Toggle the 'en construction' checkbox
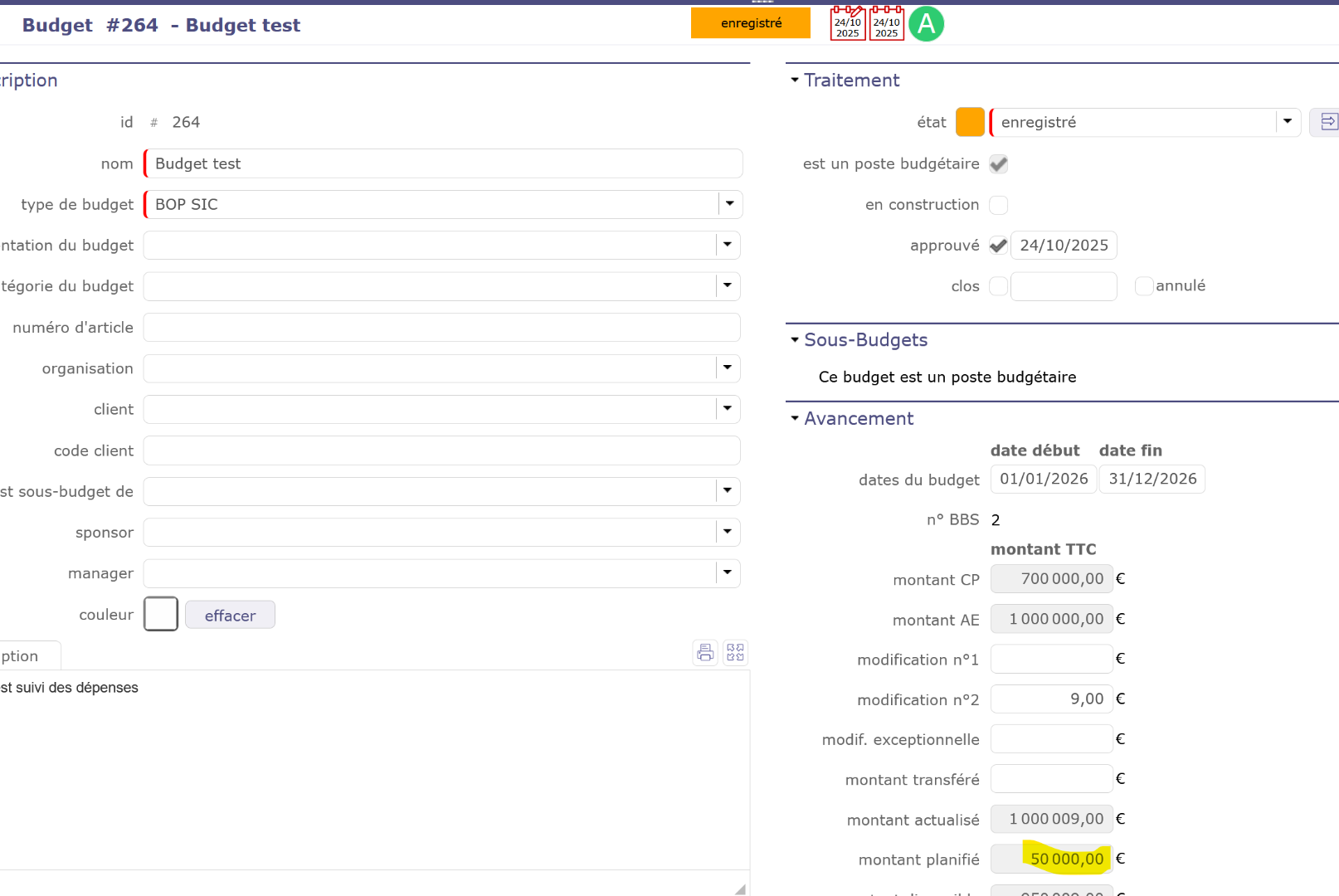The width and height of the screenshot is (1339, 896). (x=999, y=205)
